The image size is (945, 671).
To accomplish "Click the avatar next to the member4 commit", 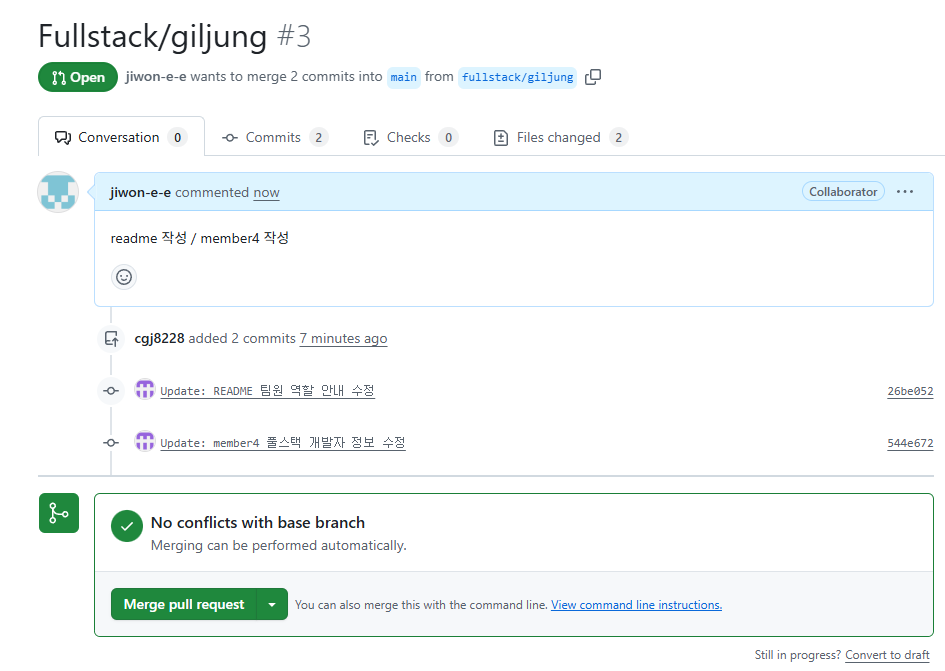I will [145, 441].
